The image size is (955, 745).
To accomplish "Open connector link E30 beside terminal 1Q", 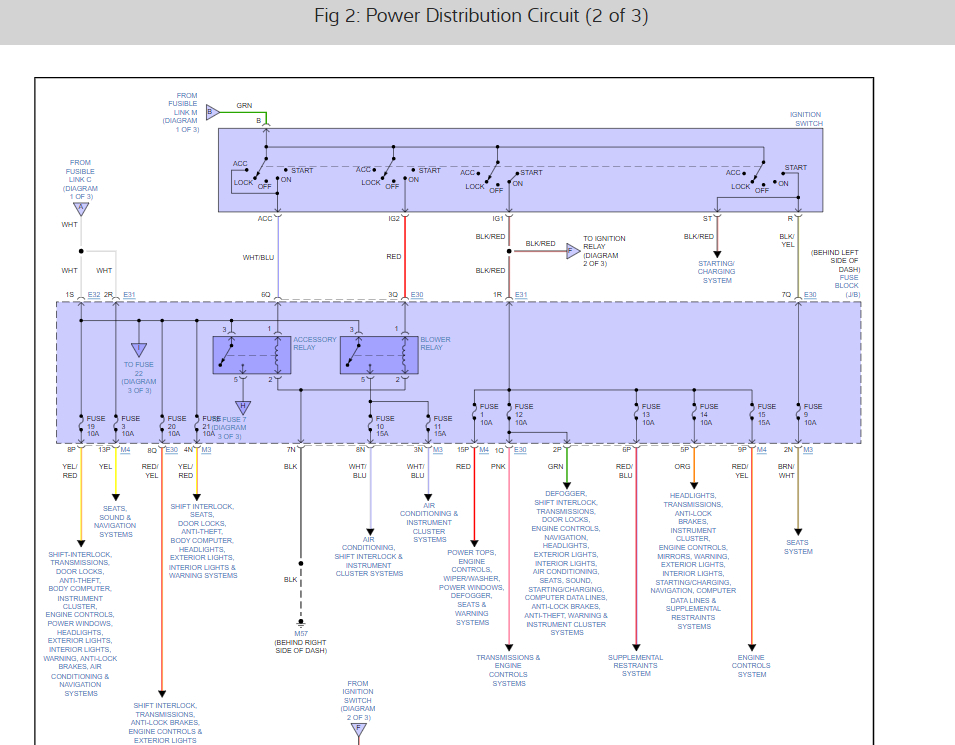I will click(520, 450).
